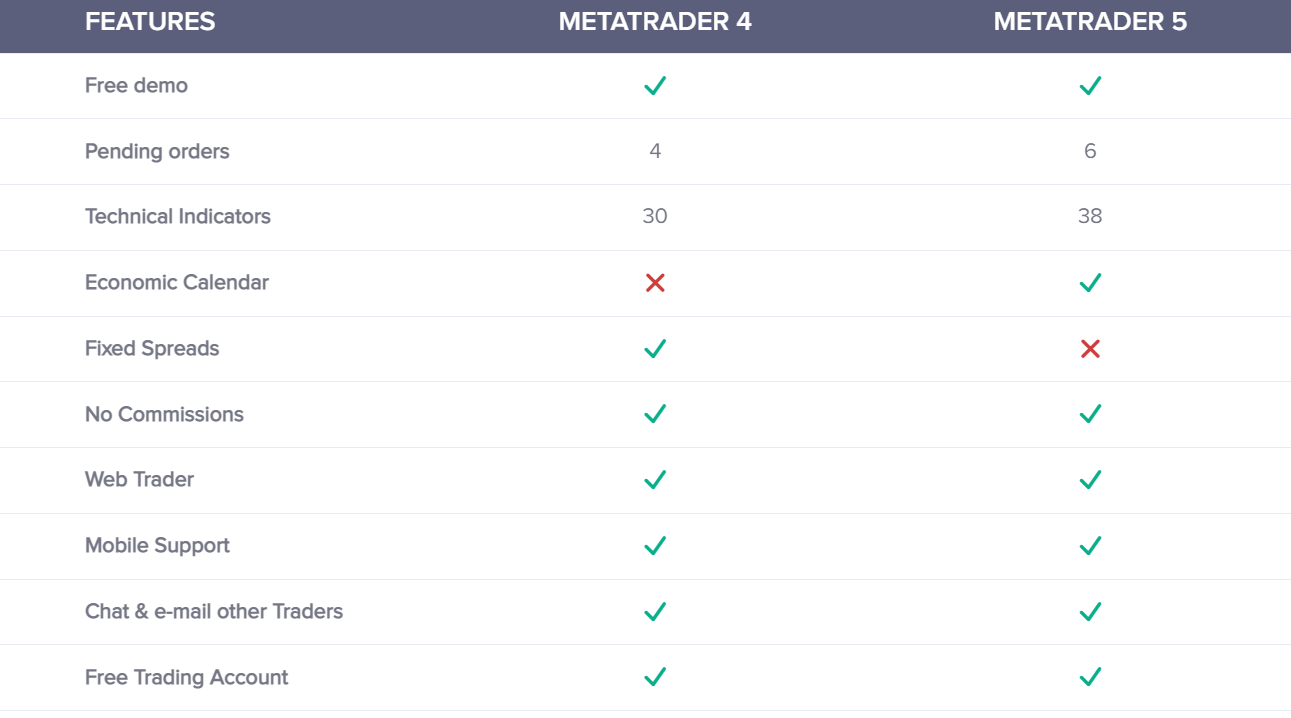
Task: Click the MetaTrader 4 Fixed Spreads checkmark
Action: [655, 348]
